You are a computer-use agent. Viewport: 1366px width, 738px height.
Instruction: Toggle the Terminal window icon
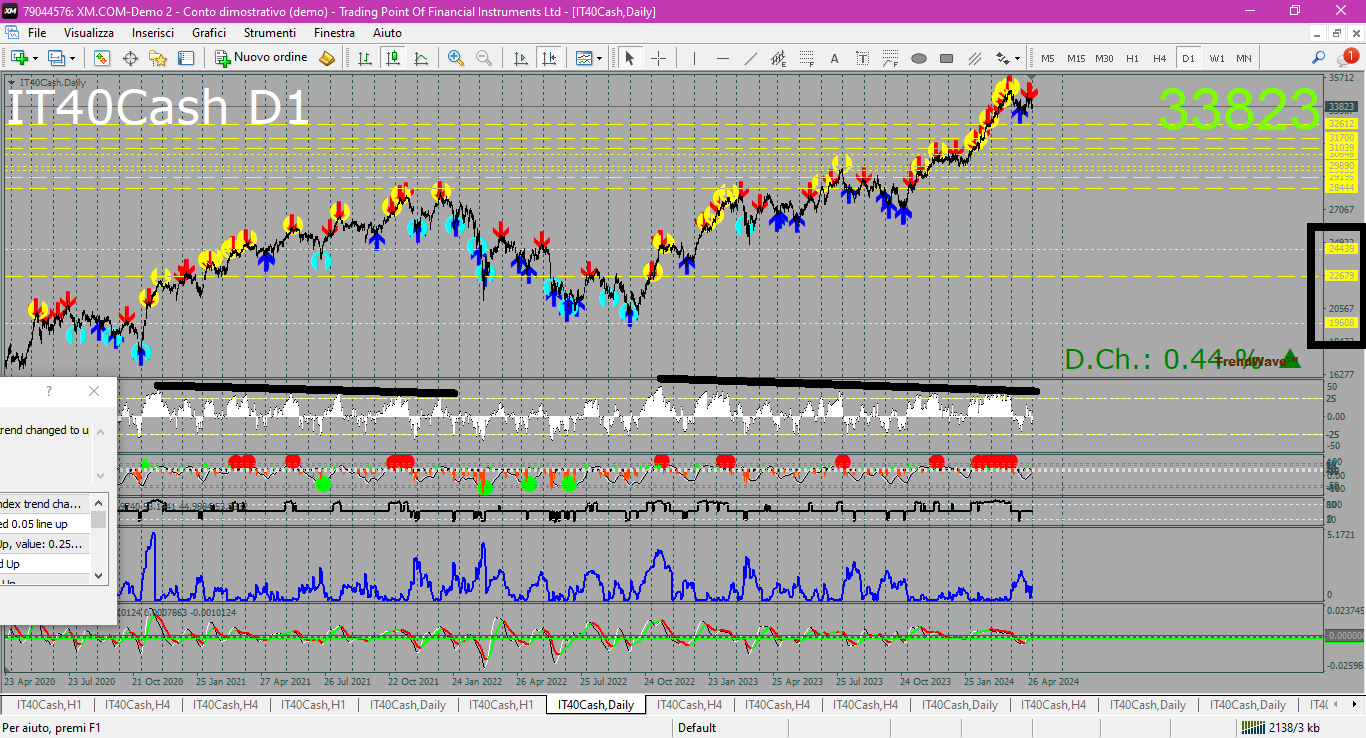186,58
